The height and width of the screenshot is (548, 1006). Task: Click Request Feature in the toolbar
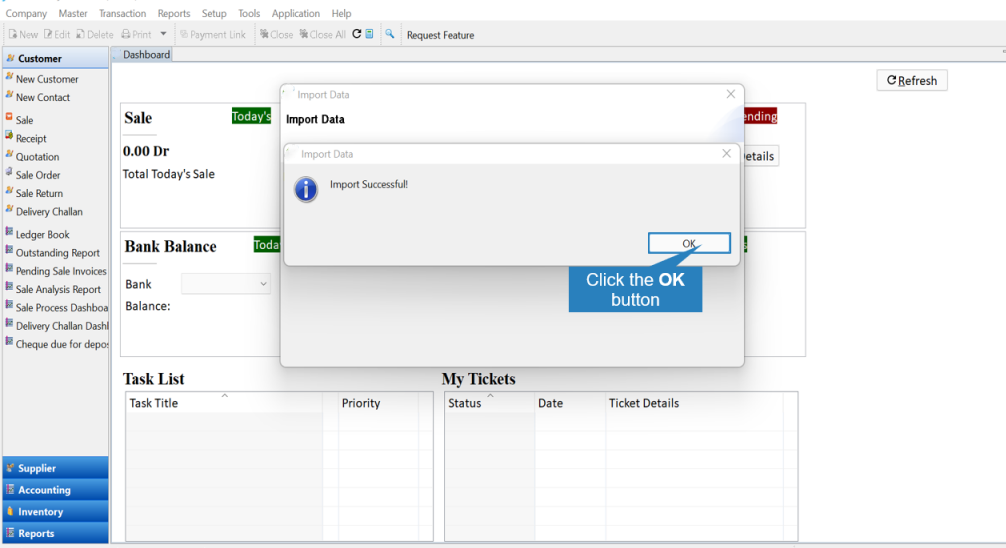tap(440, 35)
